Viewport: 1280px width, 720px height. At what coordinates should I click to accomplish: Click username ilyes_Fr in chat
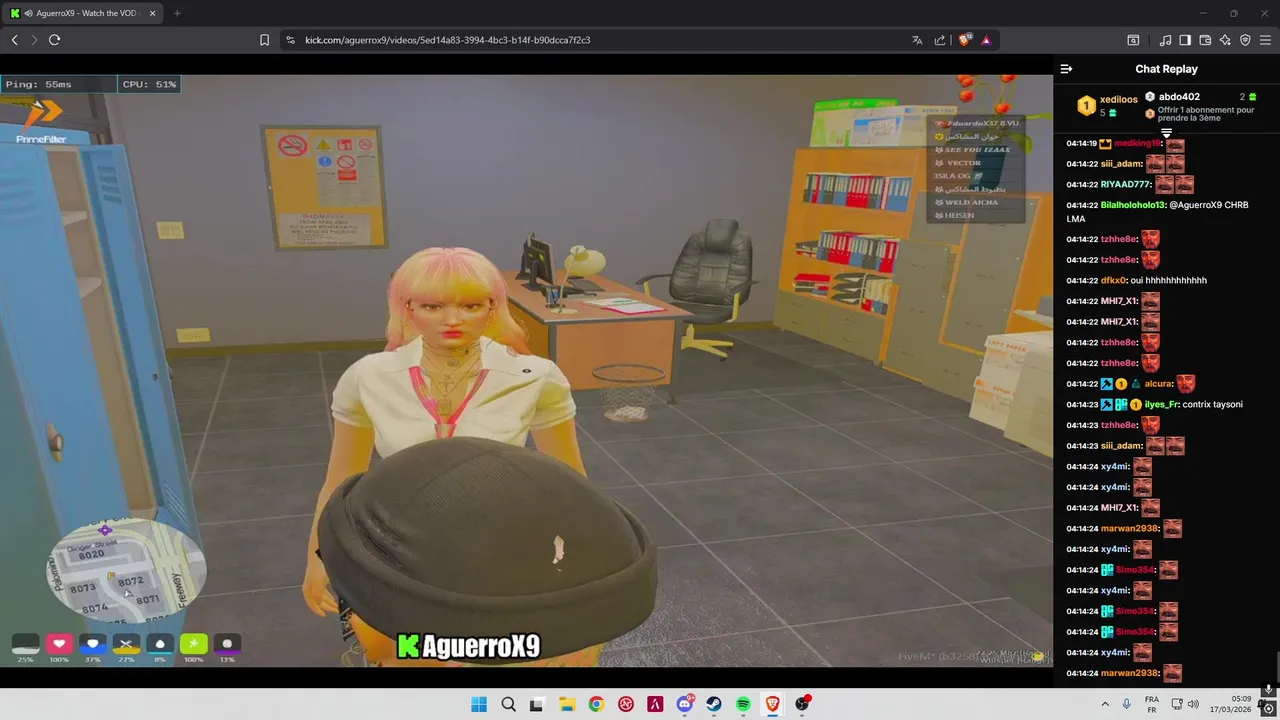pyautogui.click(x=1161, y=405)
